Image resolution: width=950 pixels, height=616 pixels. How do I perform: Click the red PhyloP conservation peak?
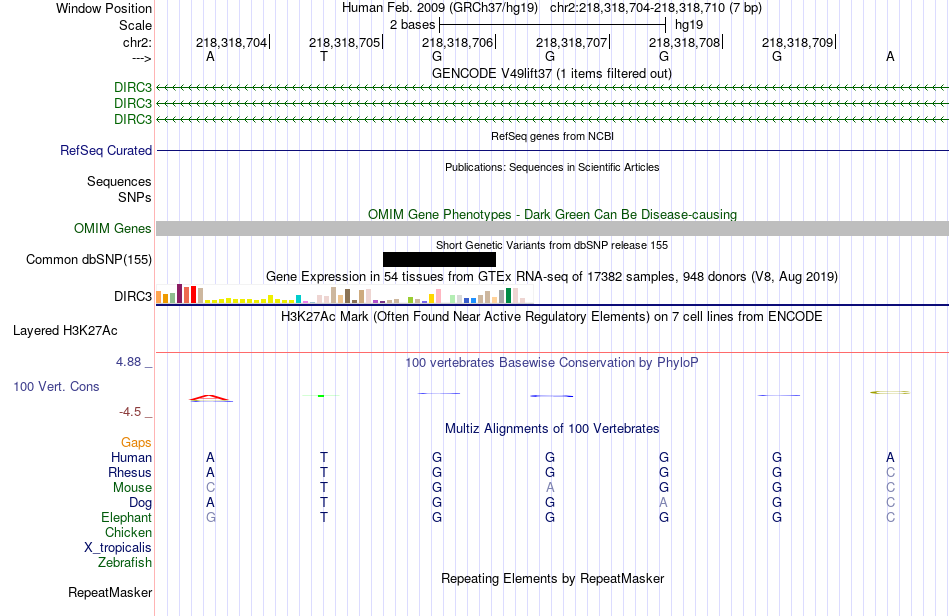209,397
